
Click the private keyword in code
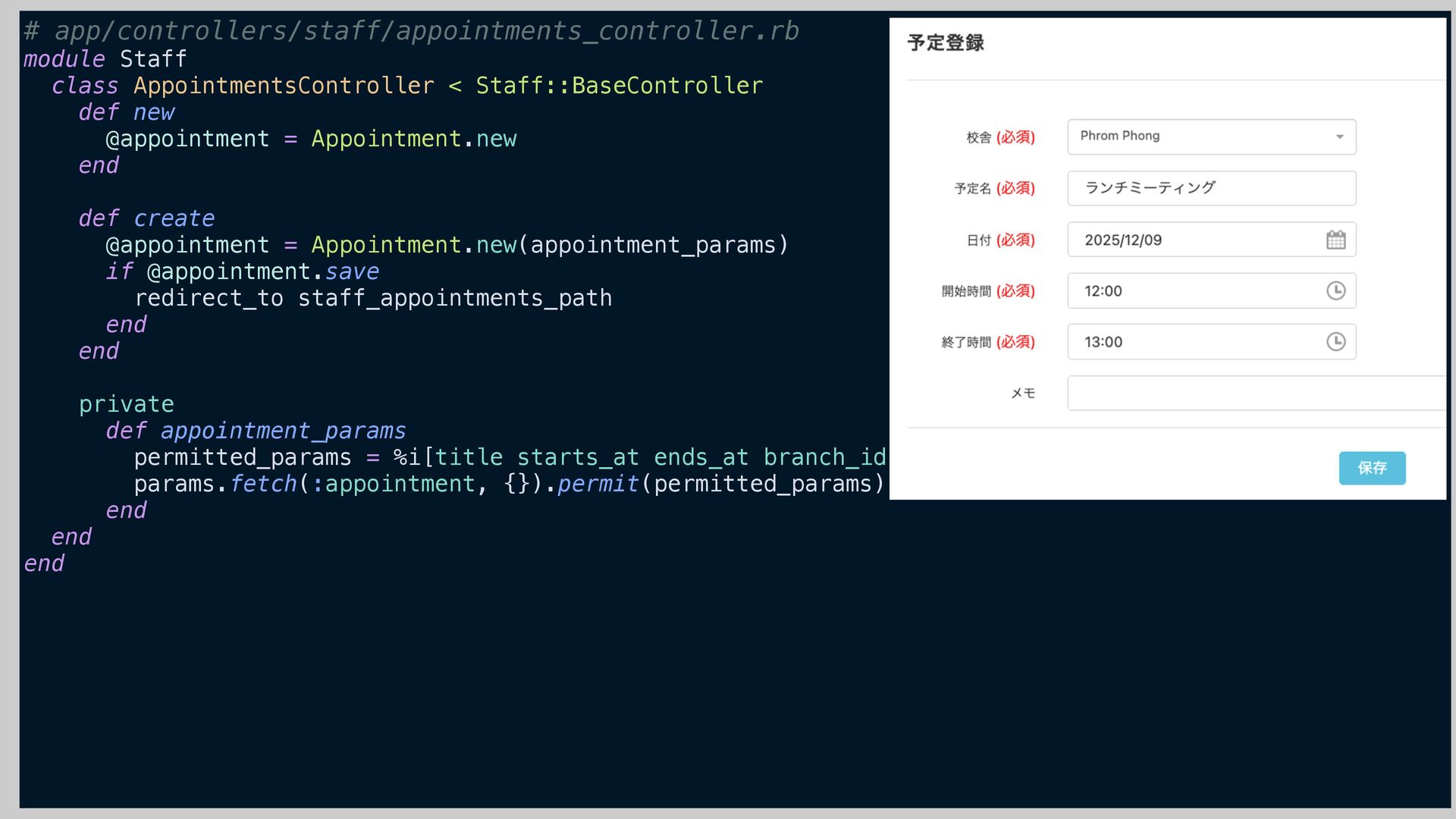(126, 404)
